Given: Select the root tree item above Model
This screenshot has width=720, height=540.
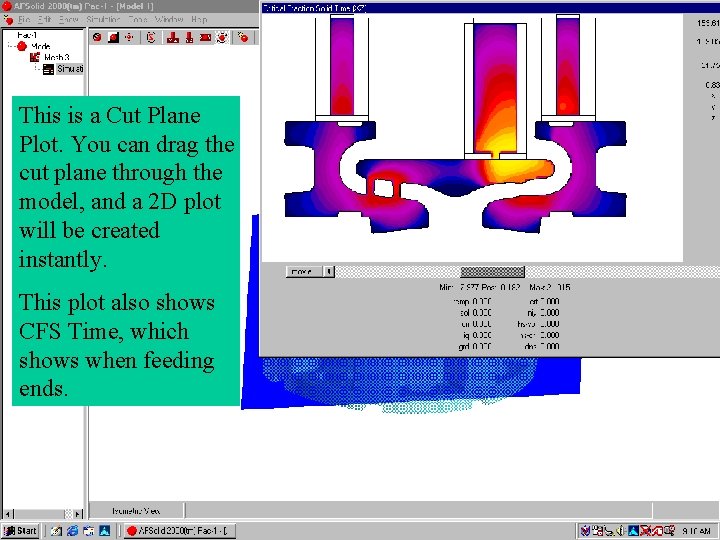Looking at the screenshot, I should click(27, 35).
